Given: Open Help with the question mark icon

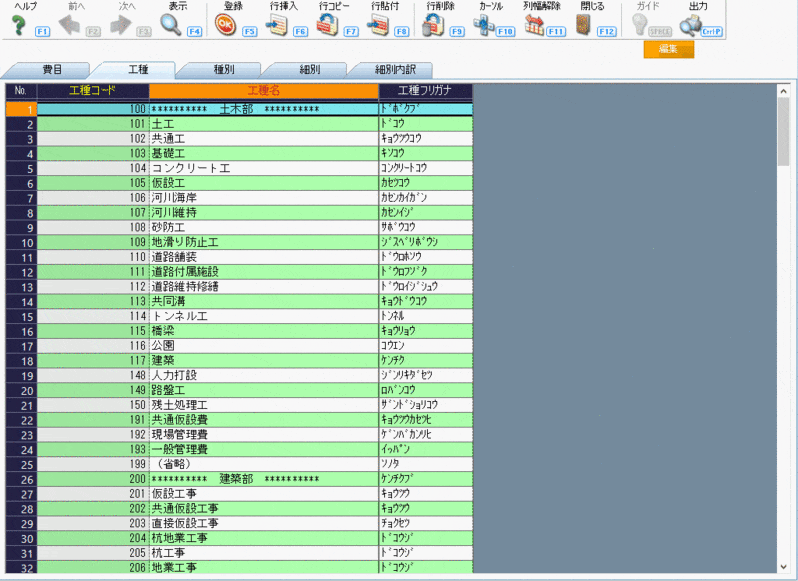Looking at the screenshot, I should tap(19, 25).
